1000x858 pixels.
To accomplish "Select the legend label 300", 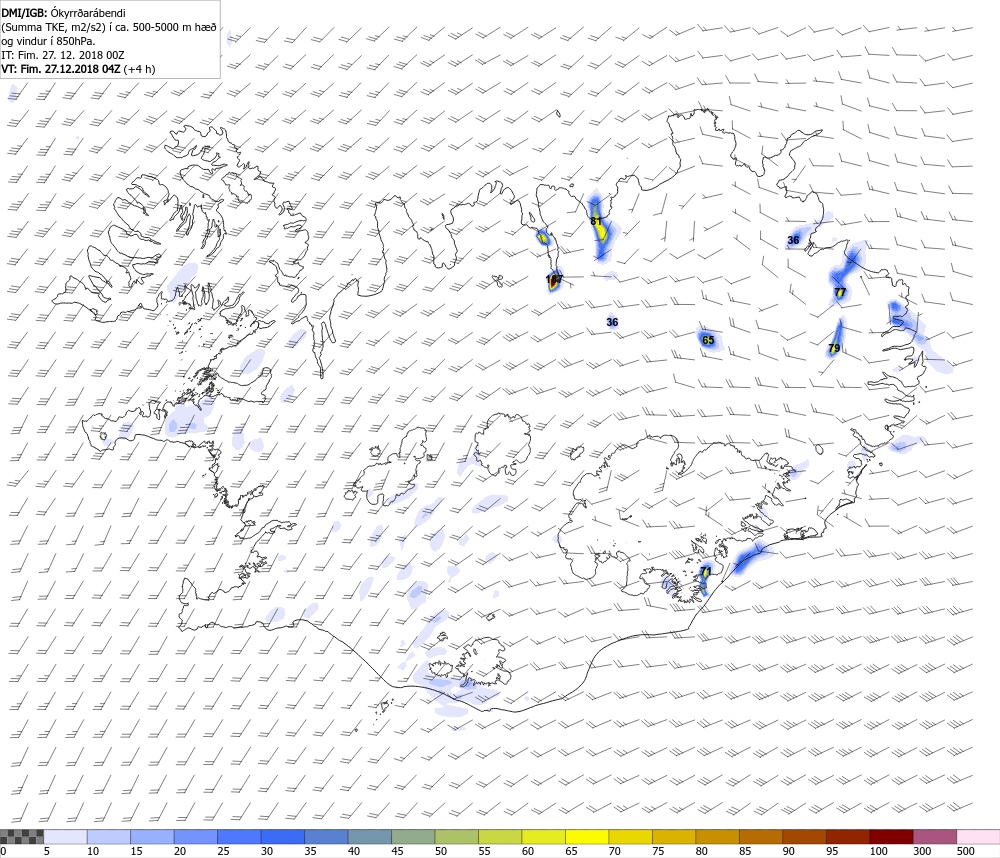I will tap(922, 851).
